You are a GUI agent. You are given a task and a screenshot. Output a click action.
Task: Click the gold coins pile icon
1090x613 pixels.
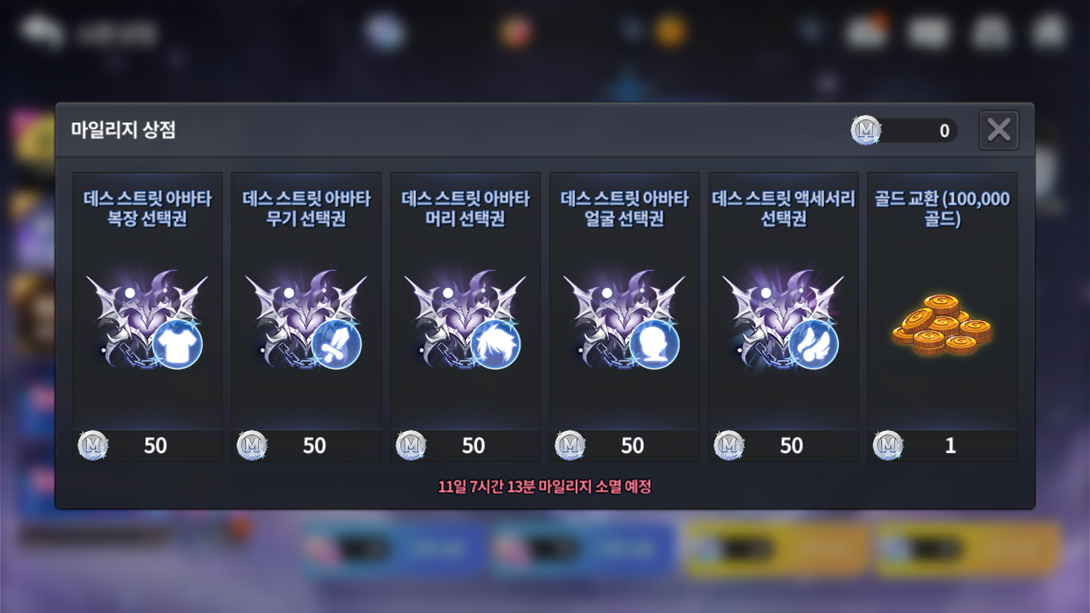pos(942,325)
